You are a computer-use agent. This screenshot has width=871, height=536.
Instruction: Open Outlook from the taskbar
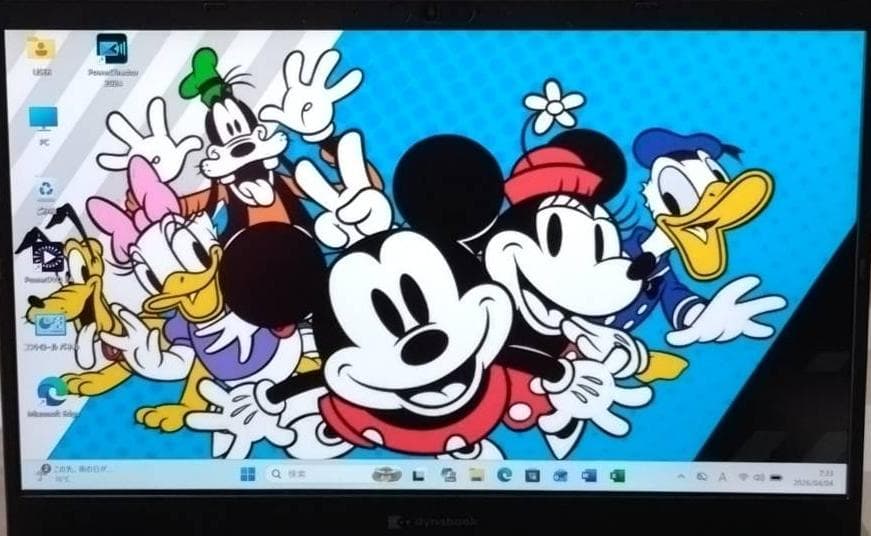560,475
